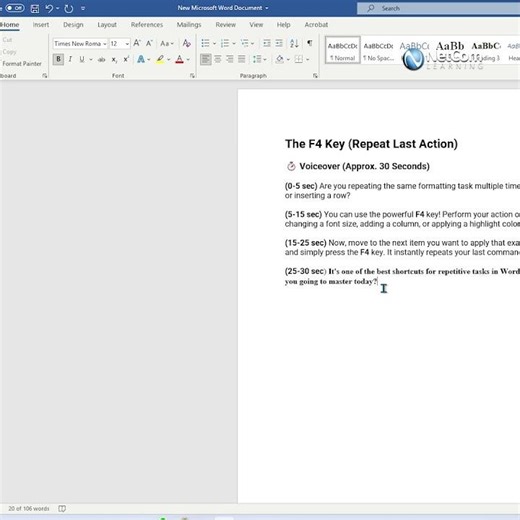
Task: Open the Layout ribbon tab
Action: tap(107, 25)
